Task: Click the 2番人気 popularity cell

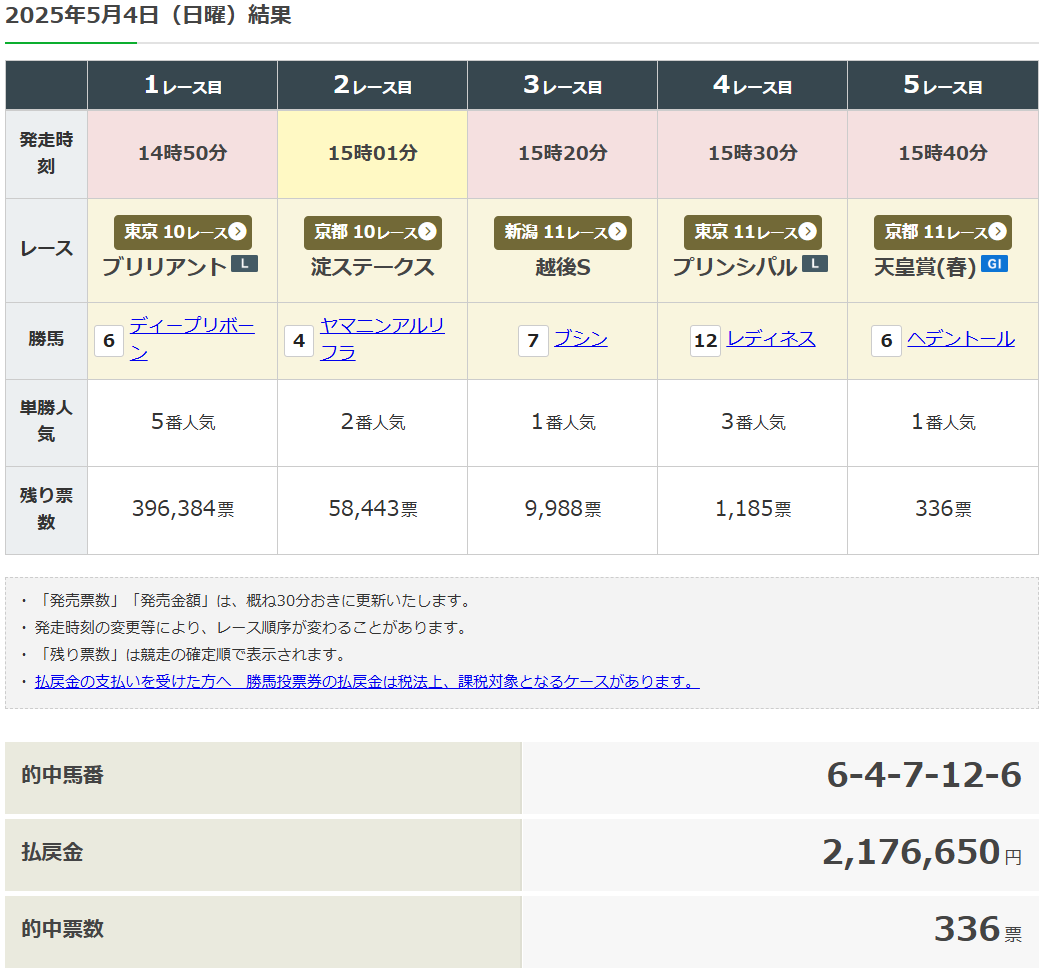Action: click(373, 422)
